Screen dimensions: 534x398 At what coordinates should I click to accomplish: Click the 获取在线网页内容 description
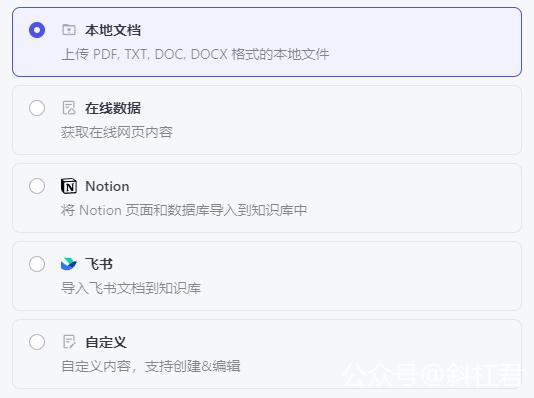tap(117, 132)
